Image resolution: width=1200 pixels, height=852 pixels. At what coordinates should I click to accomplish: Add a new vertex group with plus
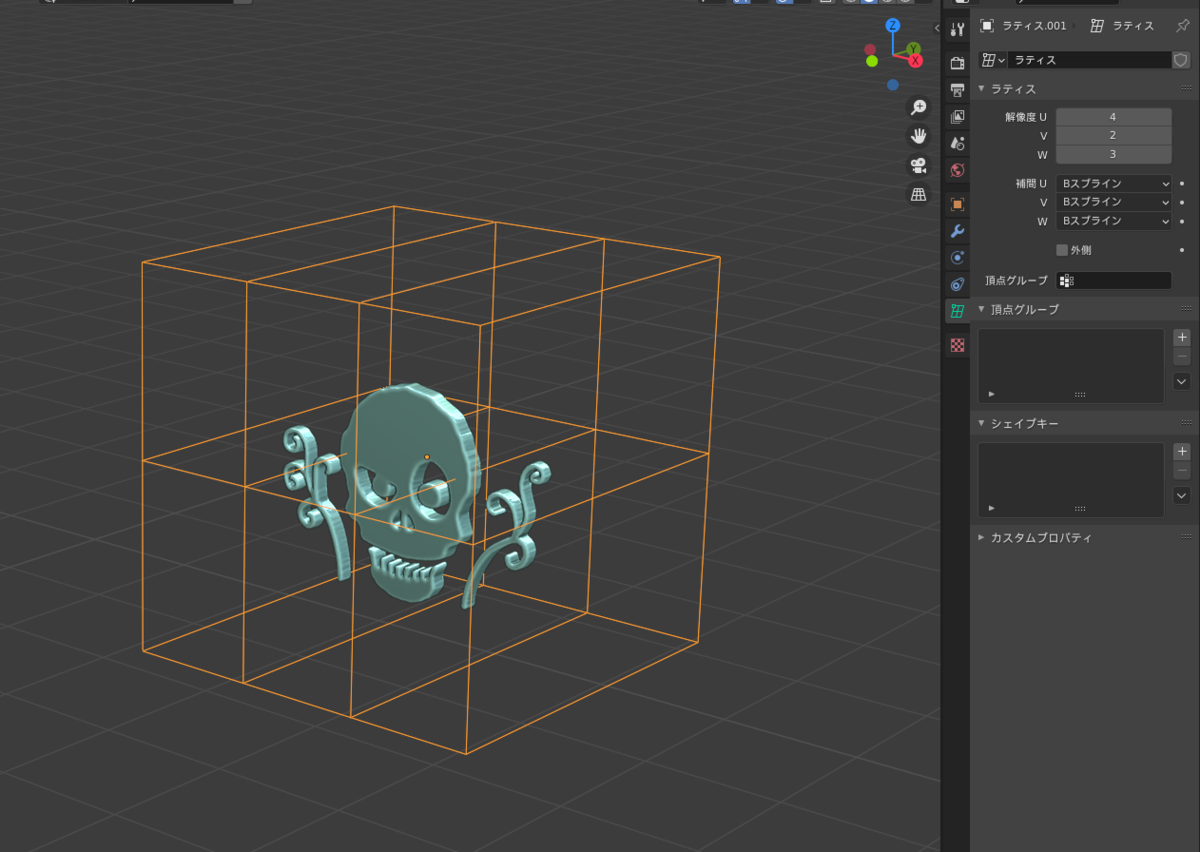pyautogui.click(x=1182, y=338)
